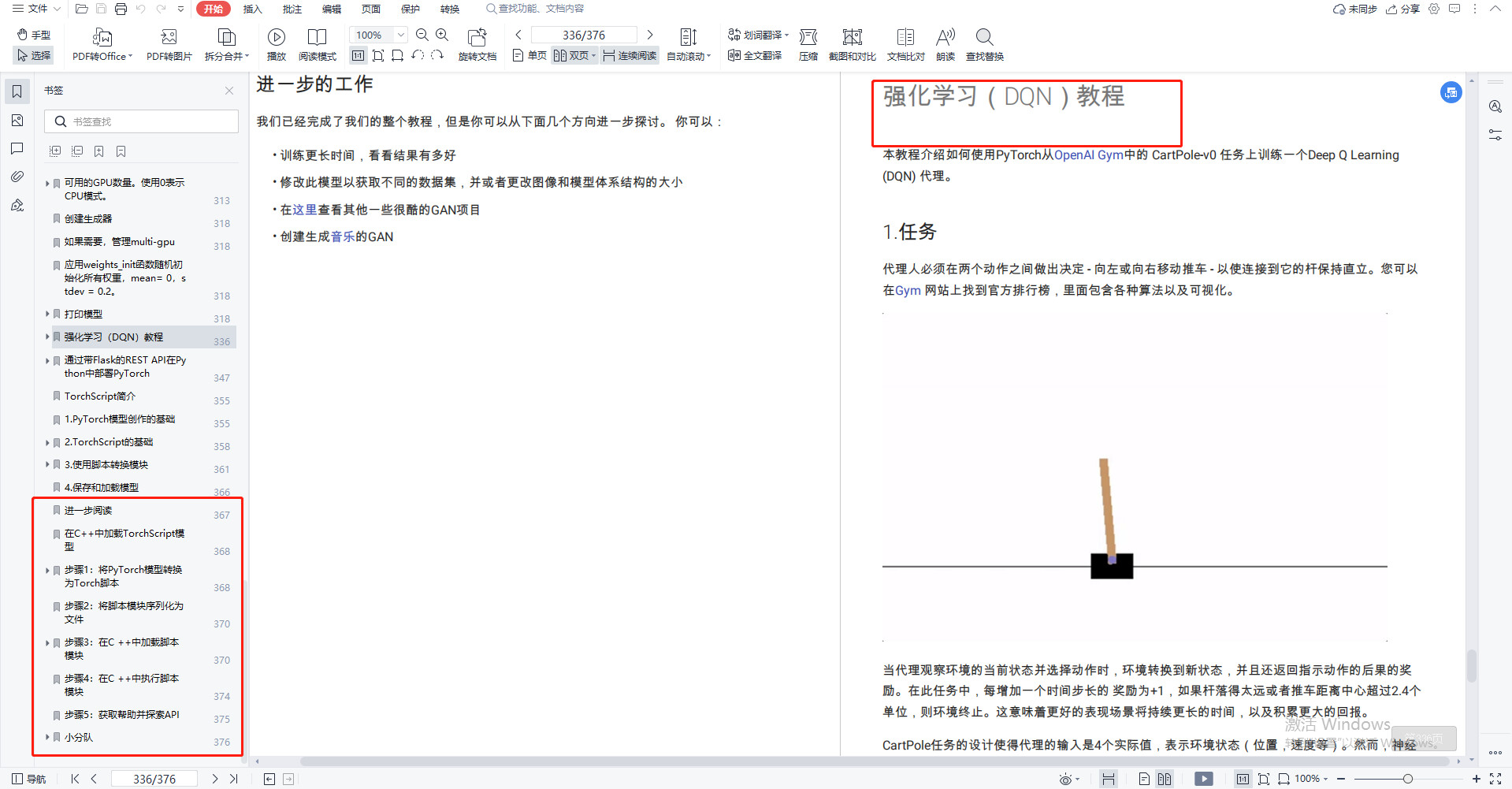Click the print icon in quick access bar
Screen dimensions: 1512x789
tap(121, 9)
